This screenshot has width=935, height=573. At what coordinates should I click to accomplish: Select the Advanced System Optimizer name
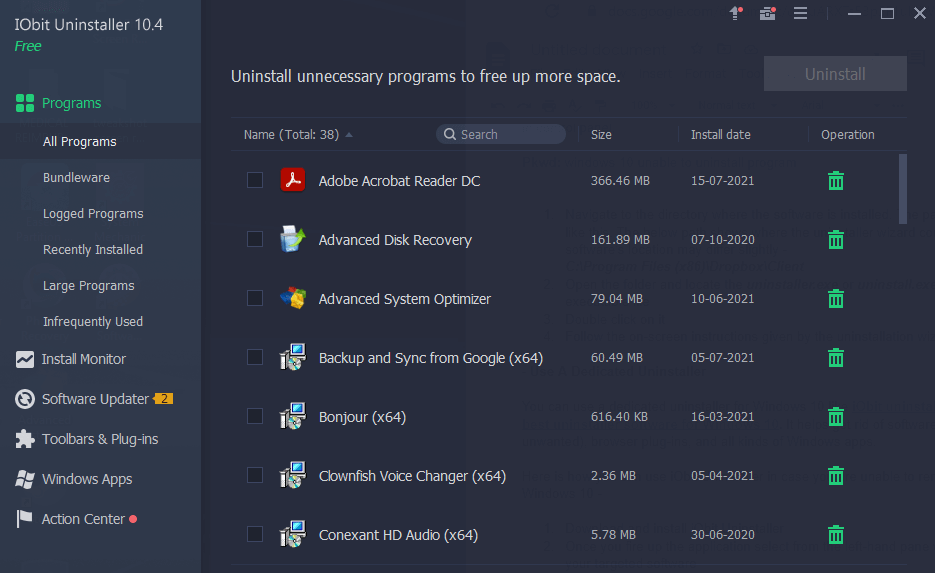404,299
